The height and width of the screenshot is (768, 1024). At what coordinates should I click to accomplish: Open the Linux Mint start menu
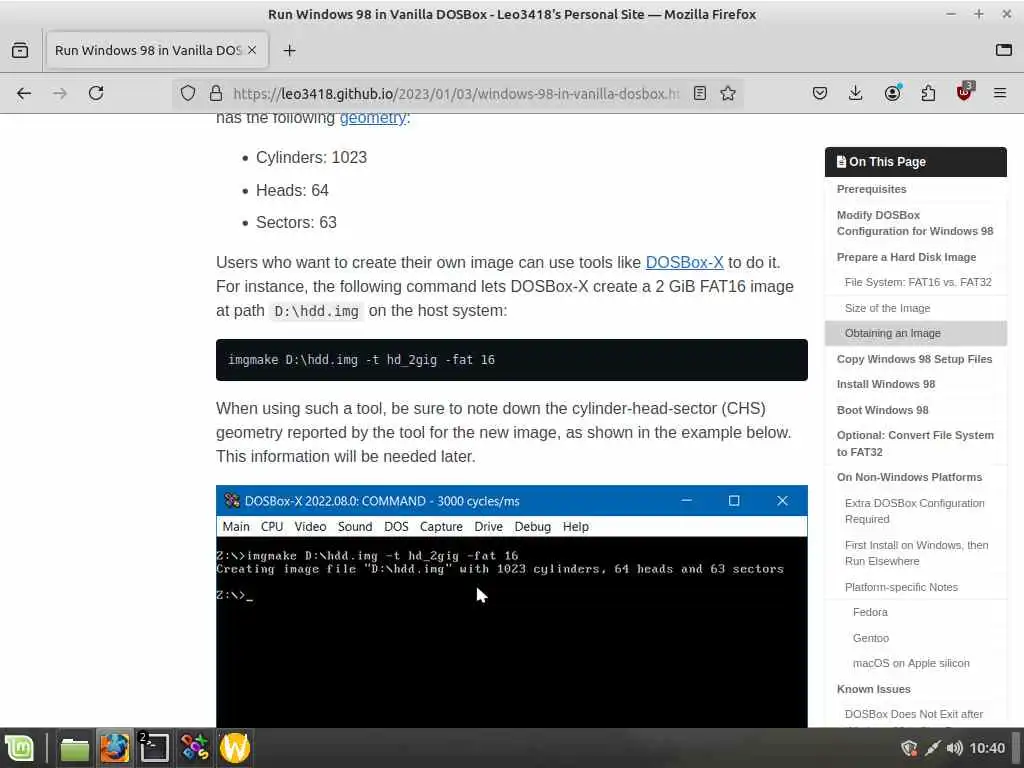pyautogui.click(x=20, y=748)
